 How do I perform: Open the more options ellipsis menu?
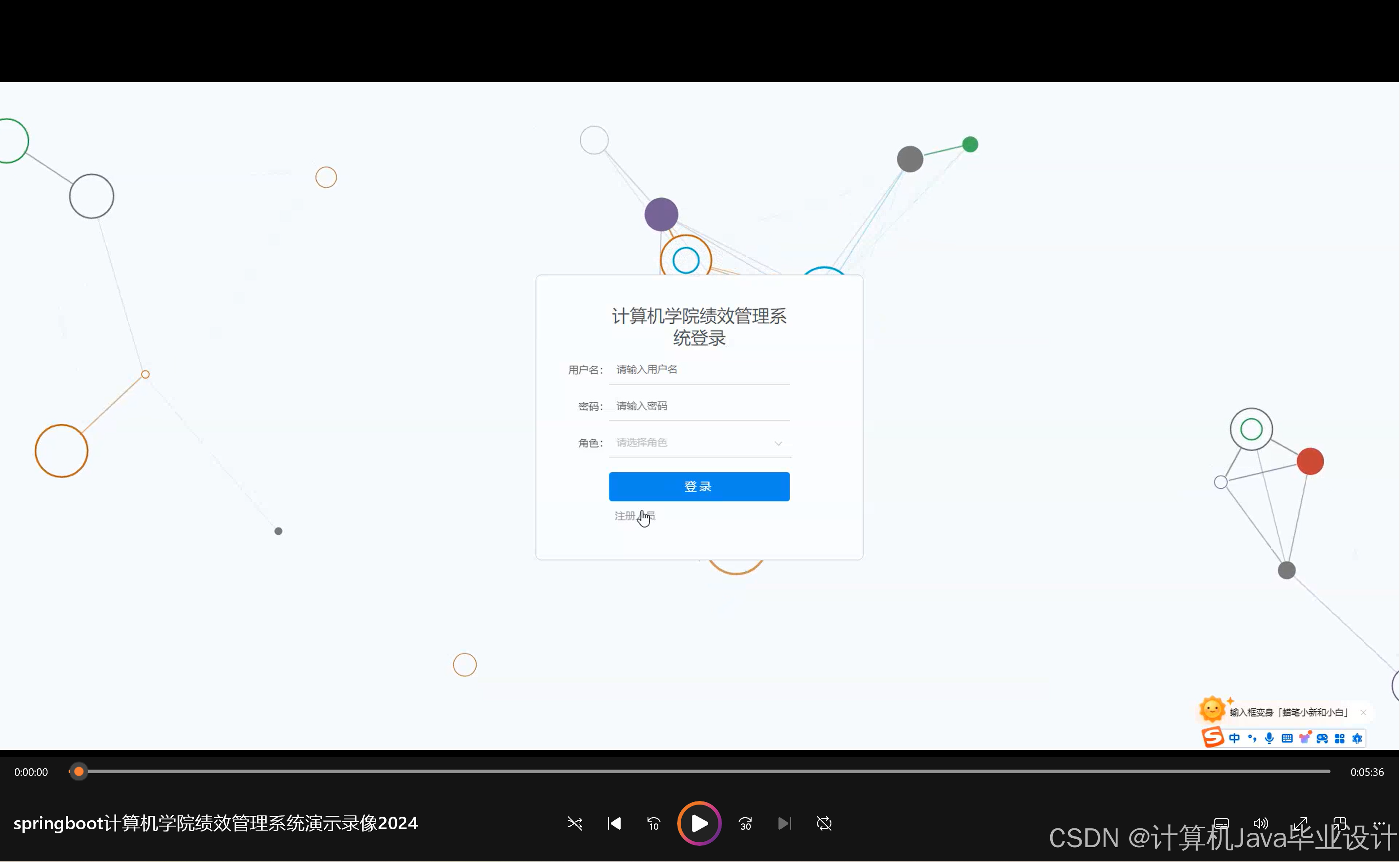(1379, 823)
